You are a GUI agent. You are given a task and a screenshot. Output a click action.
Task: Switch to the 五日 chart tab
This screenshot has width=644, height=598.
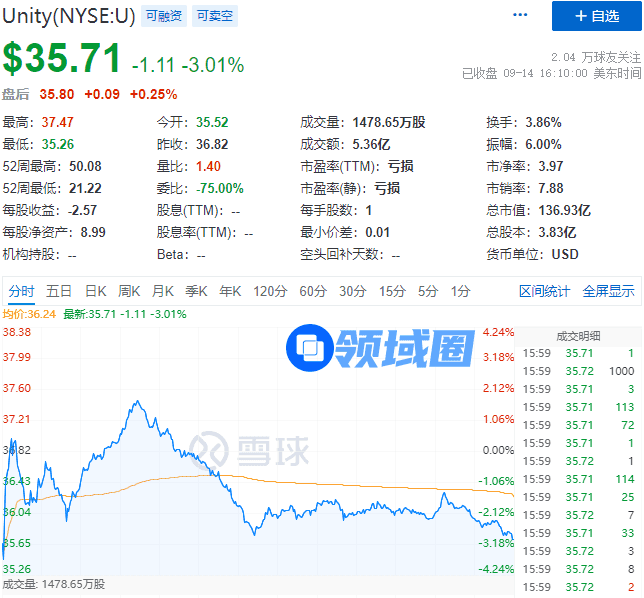(x=59, y=291)
